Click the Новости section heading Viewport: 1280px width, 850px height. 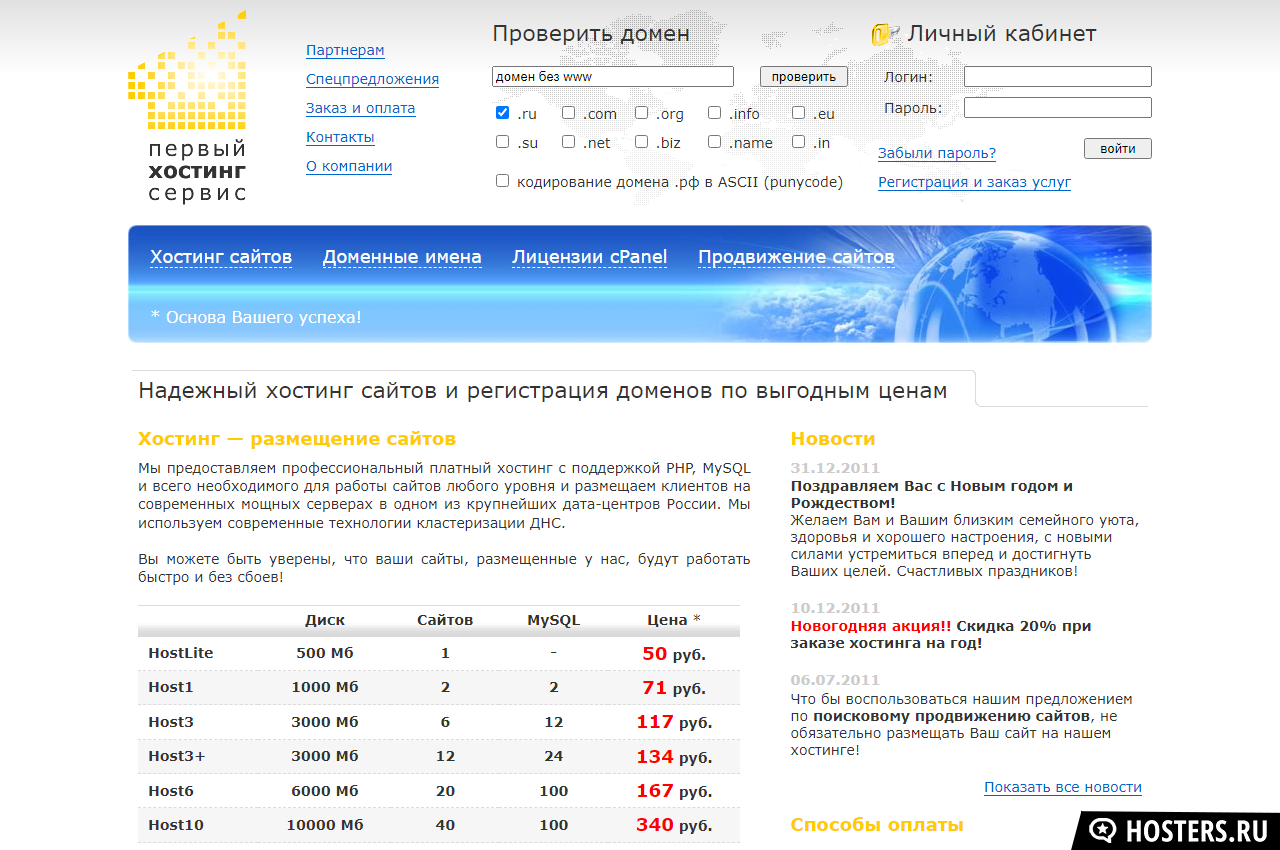point(833,438)
